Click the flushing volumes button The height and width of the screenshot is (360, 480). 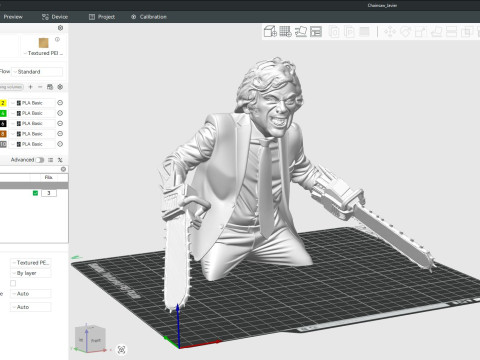[11, 87]
